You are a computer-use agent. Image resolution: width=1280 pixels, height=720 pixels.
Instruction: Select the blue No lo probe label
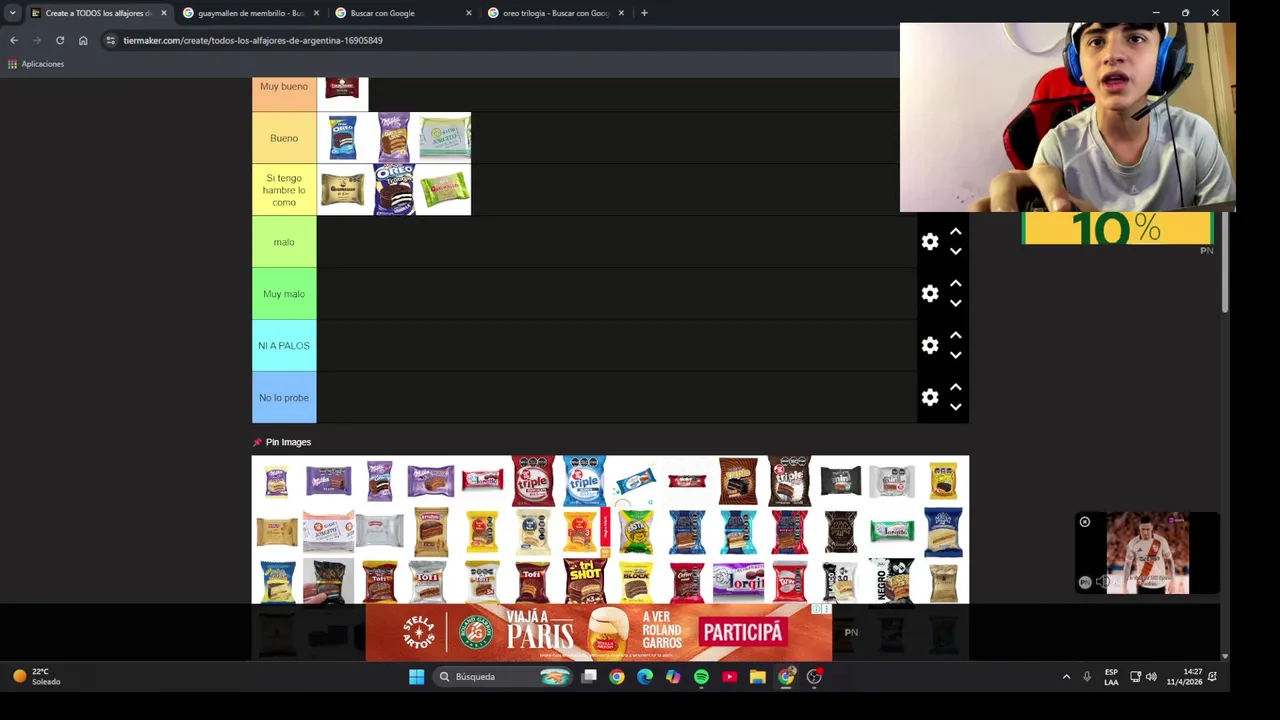click(x=284, y=398)
